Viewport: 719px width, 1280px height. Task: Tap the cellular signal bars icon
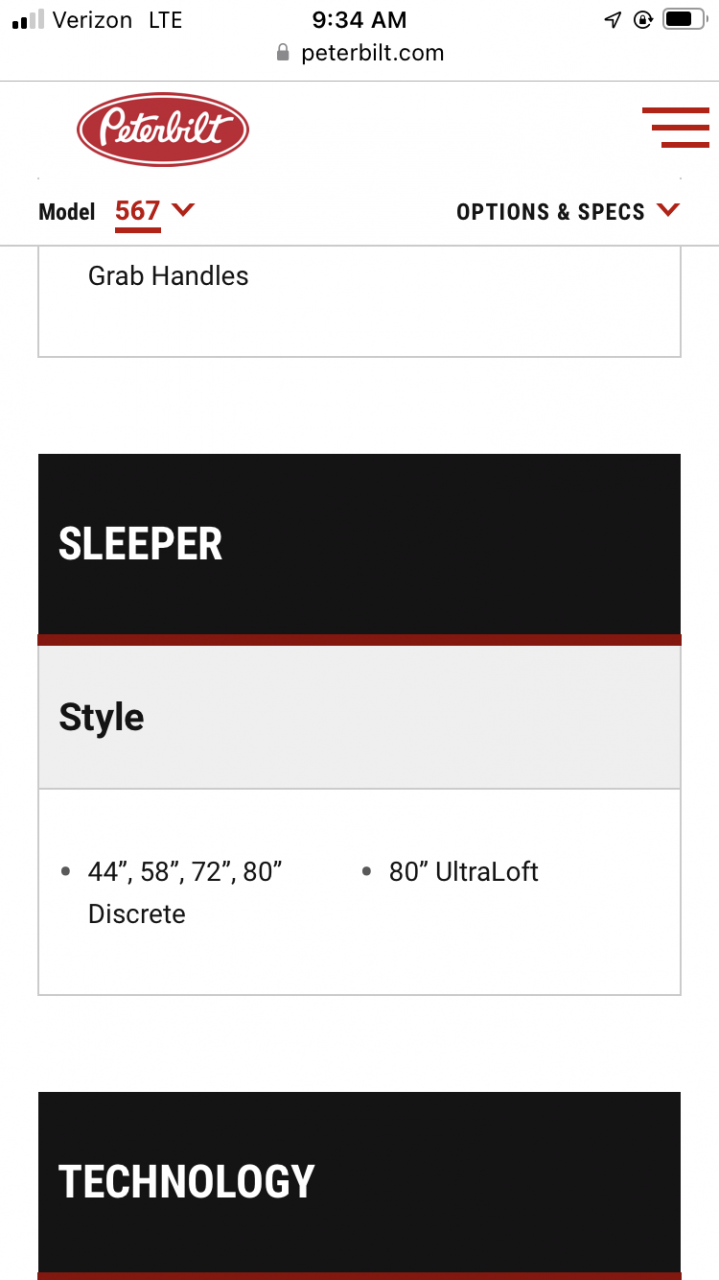[x=28, y=20]
